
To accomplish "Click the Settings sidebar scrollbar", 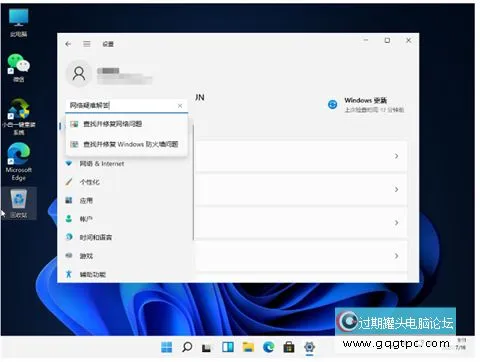I will (x=193, y=183).
